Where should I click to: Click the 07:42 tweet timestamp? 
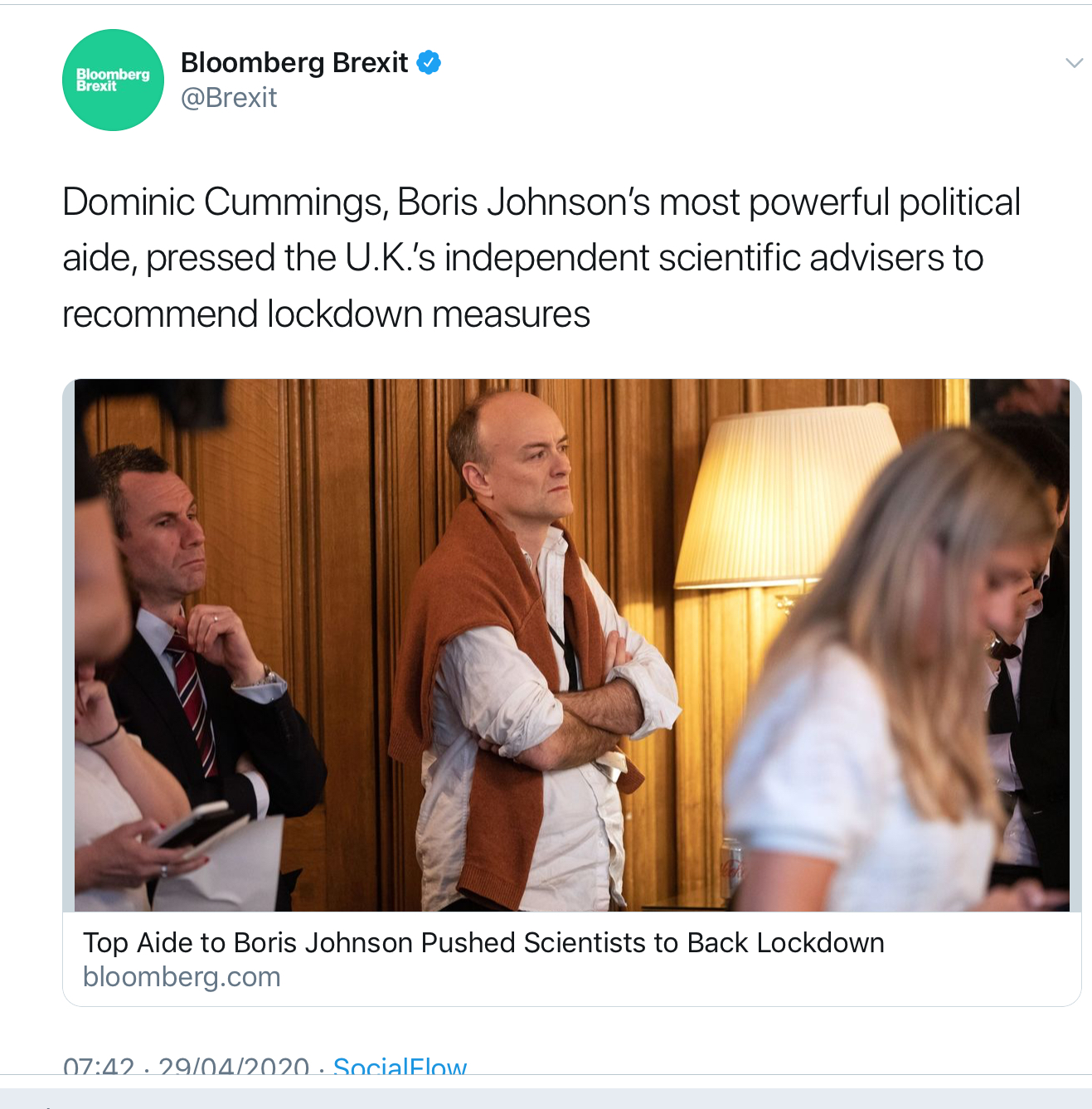pos(99,1064)
